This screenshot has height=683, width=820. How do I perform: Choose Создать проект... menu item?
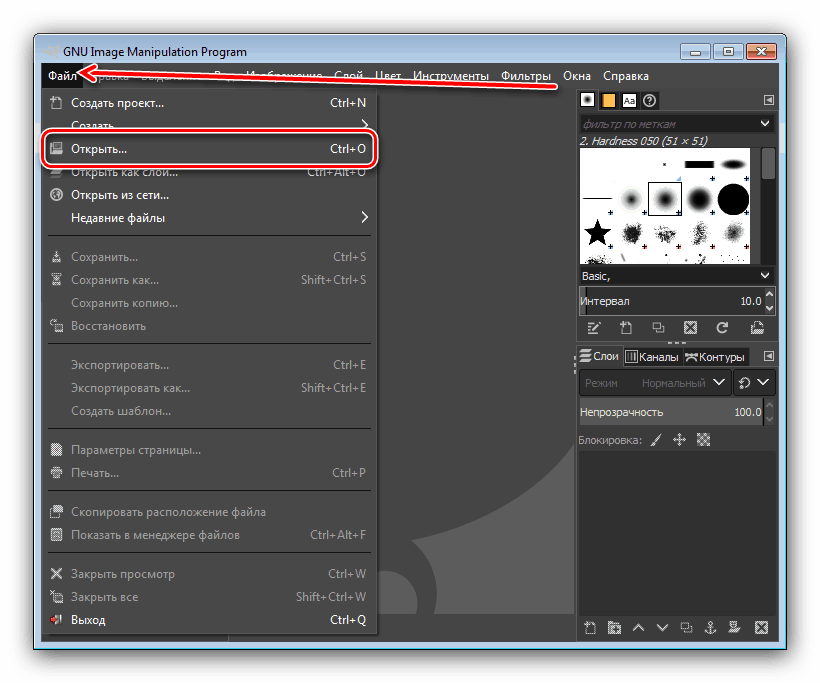coord(209,103)
